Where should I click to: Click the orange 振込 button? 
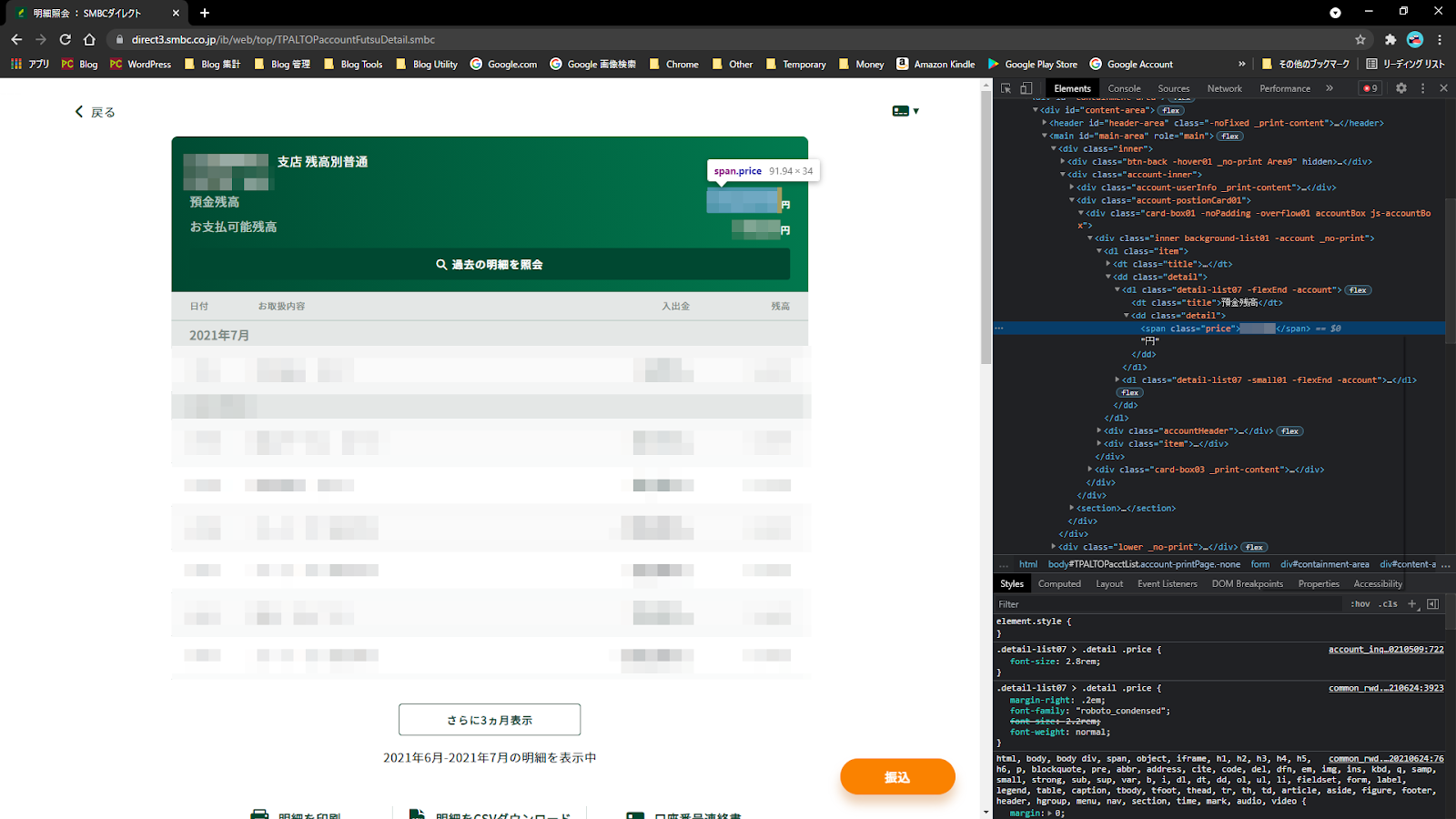(x=897, y=777)
